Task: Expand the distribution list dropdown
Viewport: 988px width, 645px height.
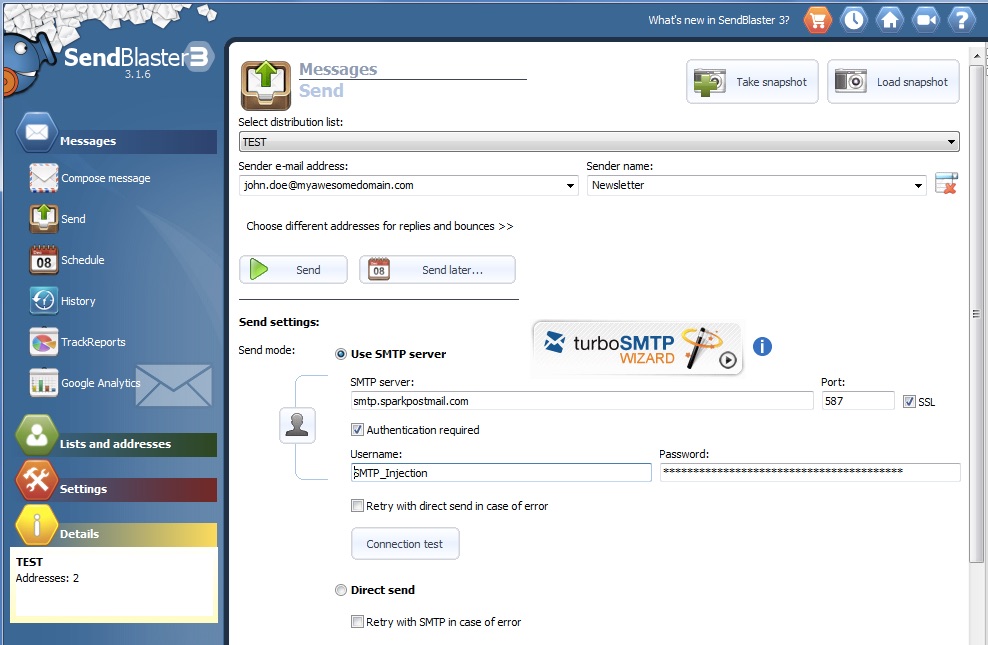Action: [951, 142]
